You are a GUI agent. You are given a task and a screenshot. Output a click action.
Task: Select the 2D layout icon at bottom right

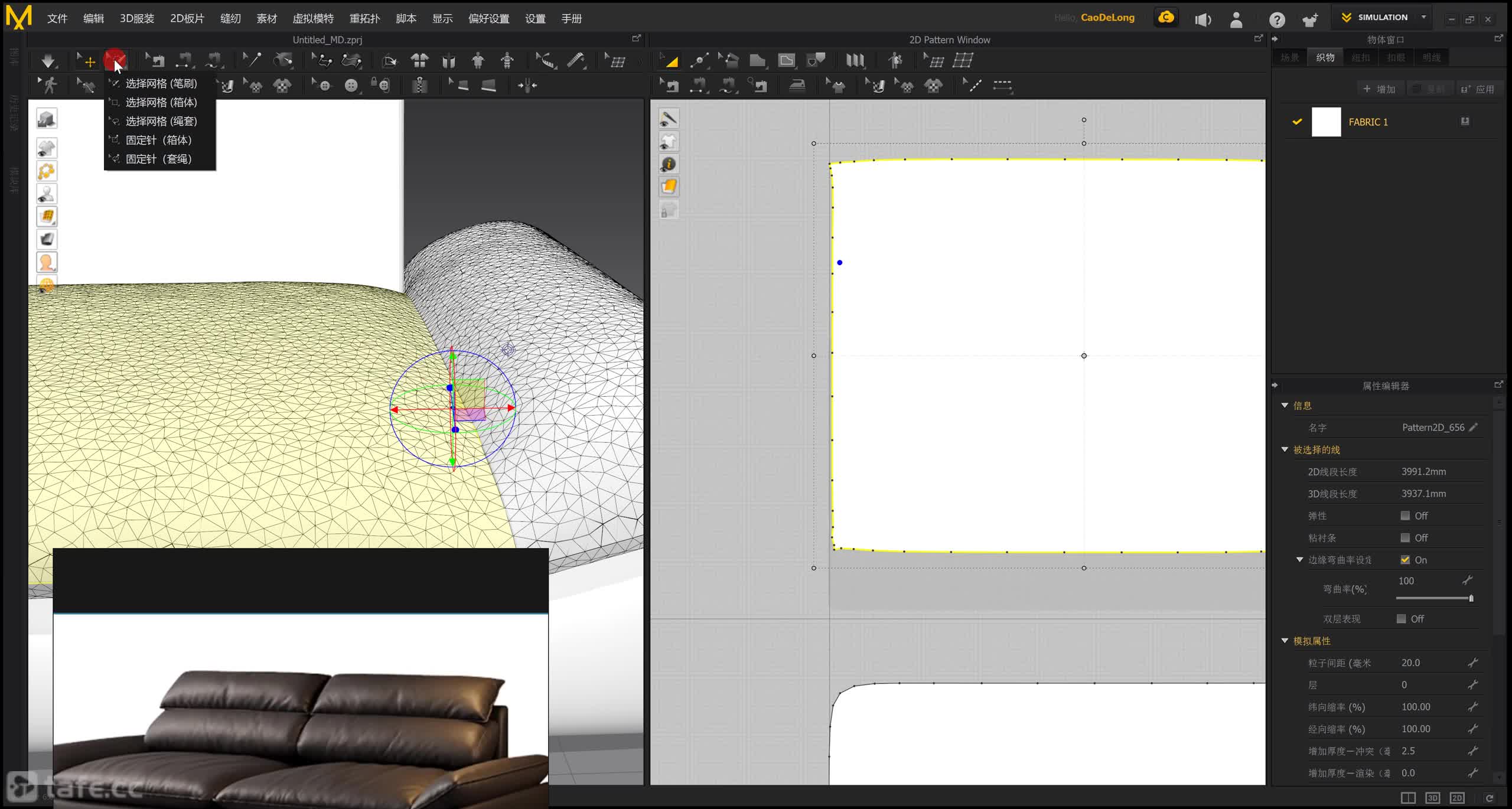coord(1457,798)
